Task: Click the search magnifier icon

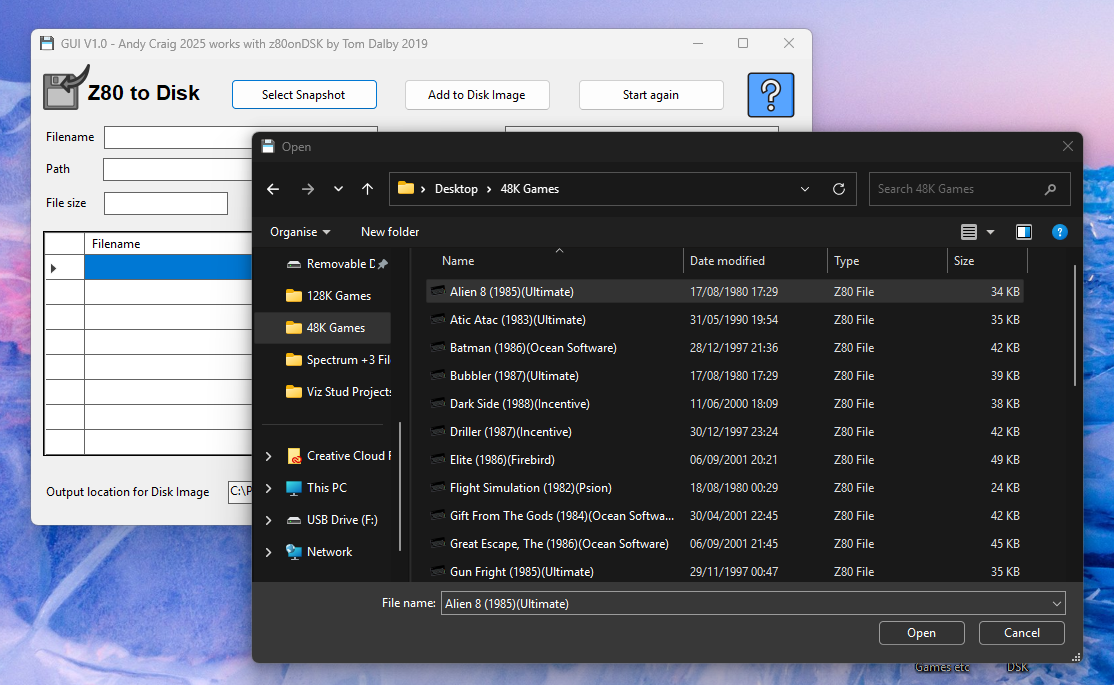Action: pyautogui.click(x=1050, y=189)
